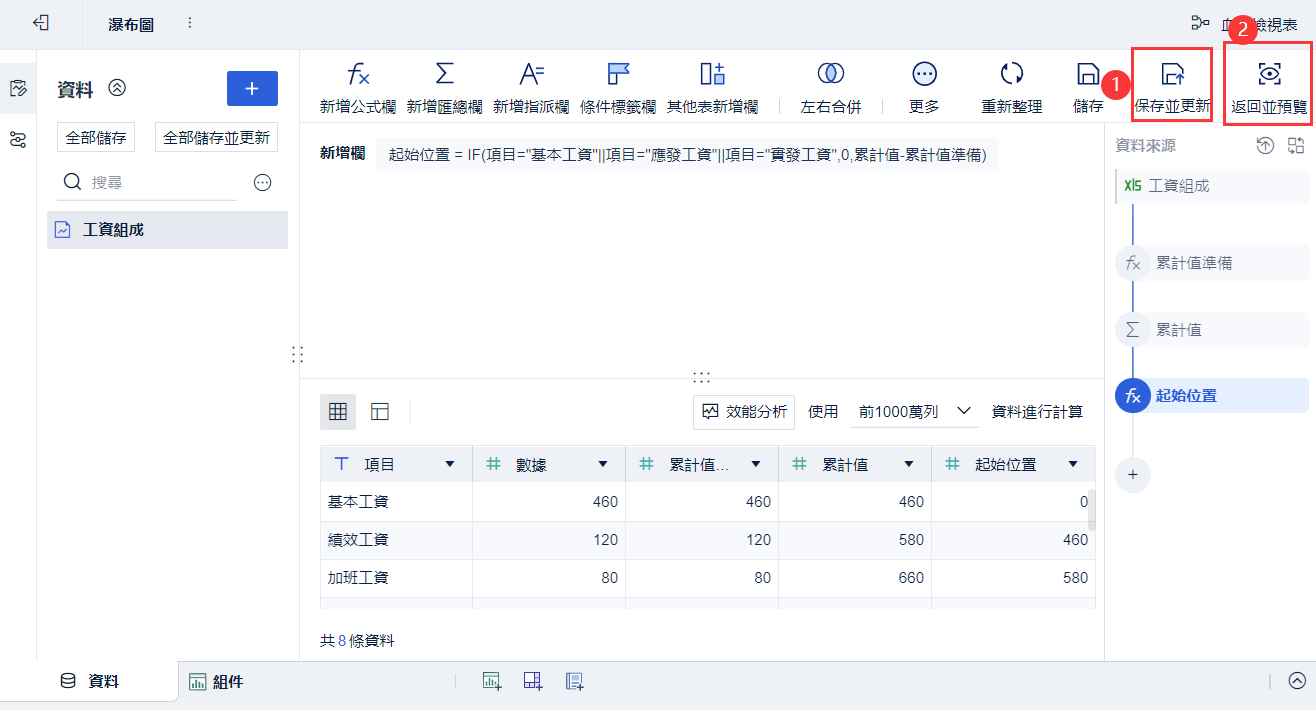Select the 累計值準備 step

(1211, 263)
